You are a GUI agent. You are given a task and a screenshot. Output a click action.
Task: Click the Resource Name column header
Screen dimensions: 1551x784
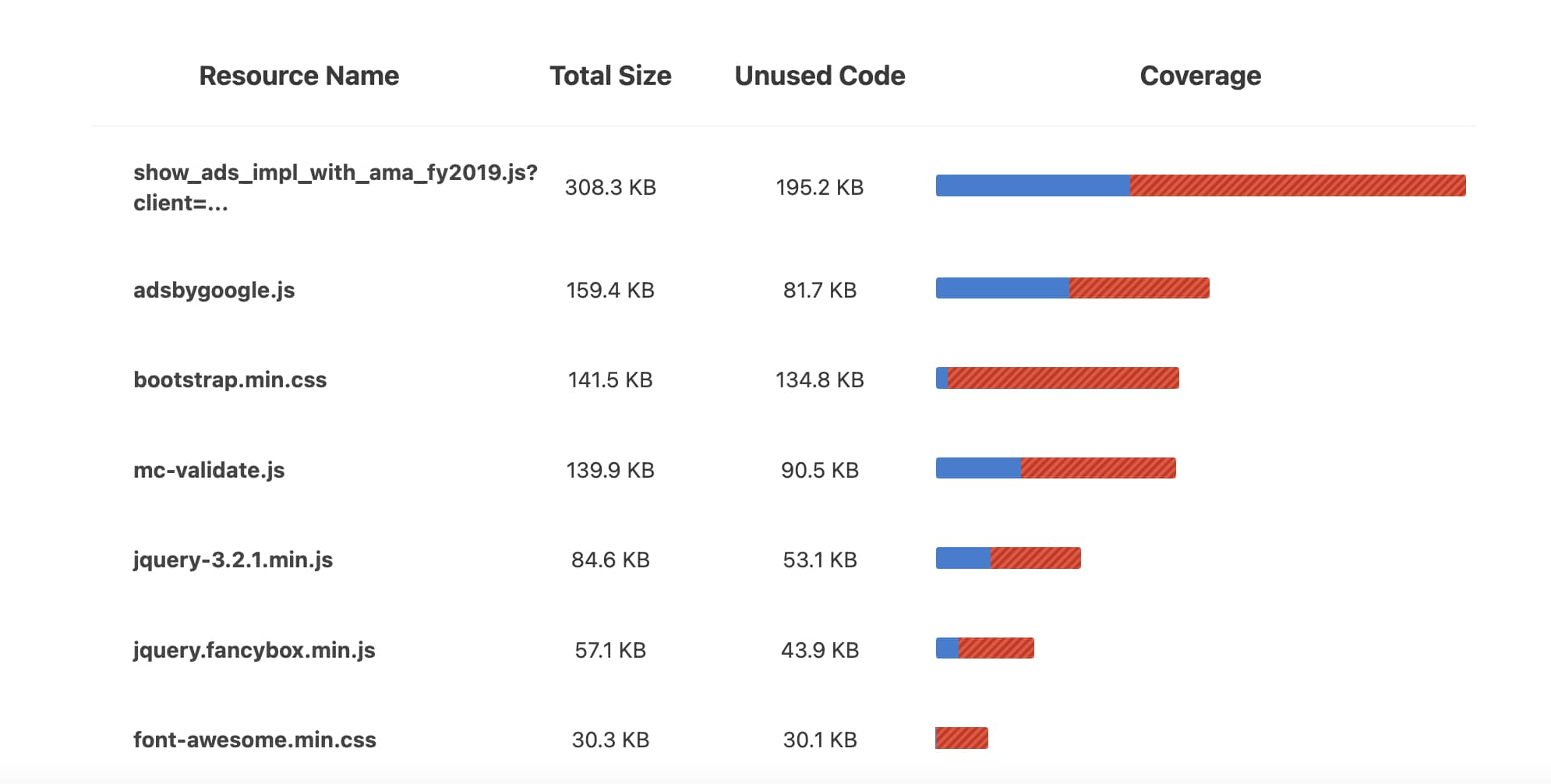[299, 76]
